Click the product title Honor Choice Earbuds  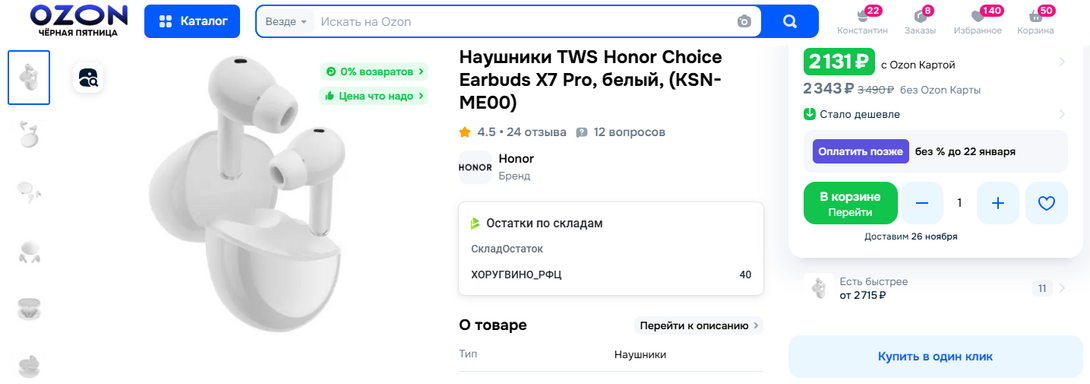click(590, 79)
